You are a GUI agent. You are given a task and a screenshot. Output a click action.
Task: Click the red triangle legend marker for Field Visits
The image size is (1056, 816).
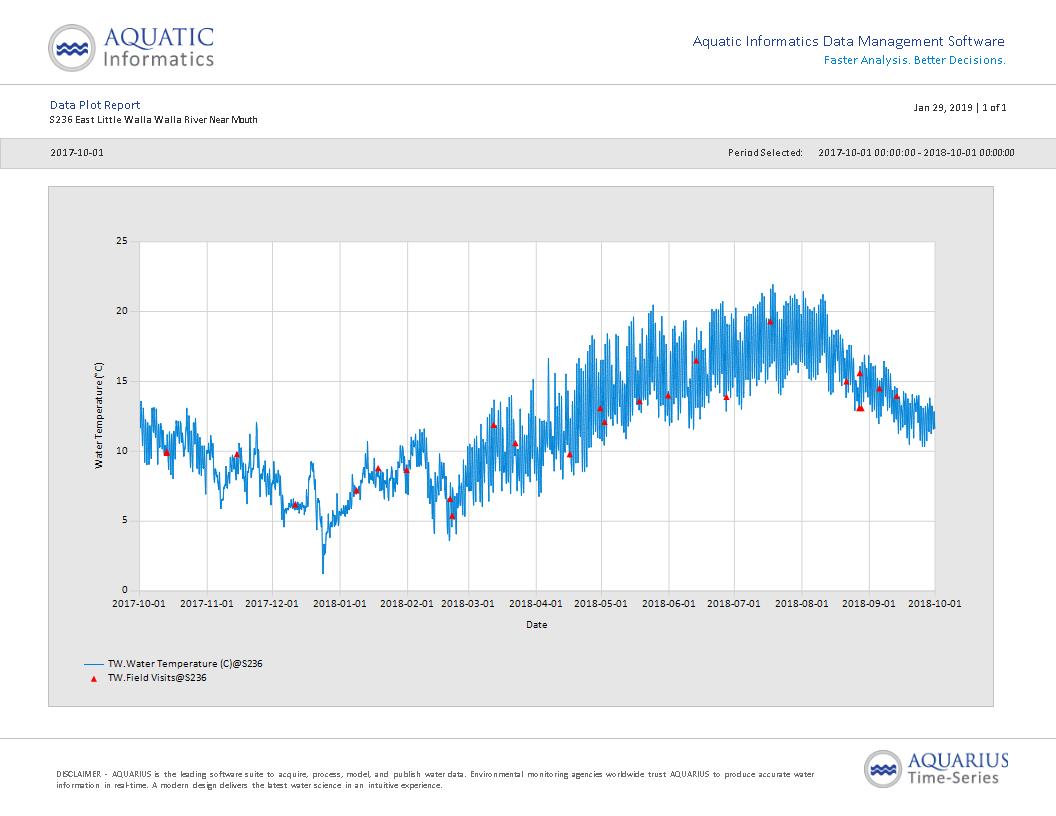pyautogui.click(x=94, y=679)
